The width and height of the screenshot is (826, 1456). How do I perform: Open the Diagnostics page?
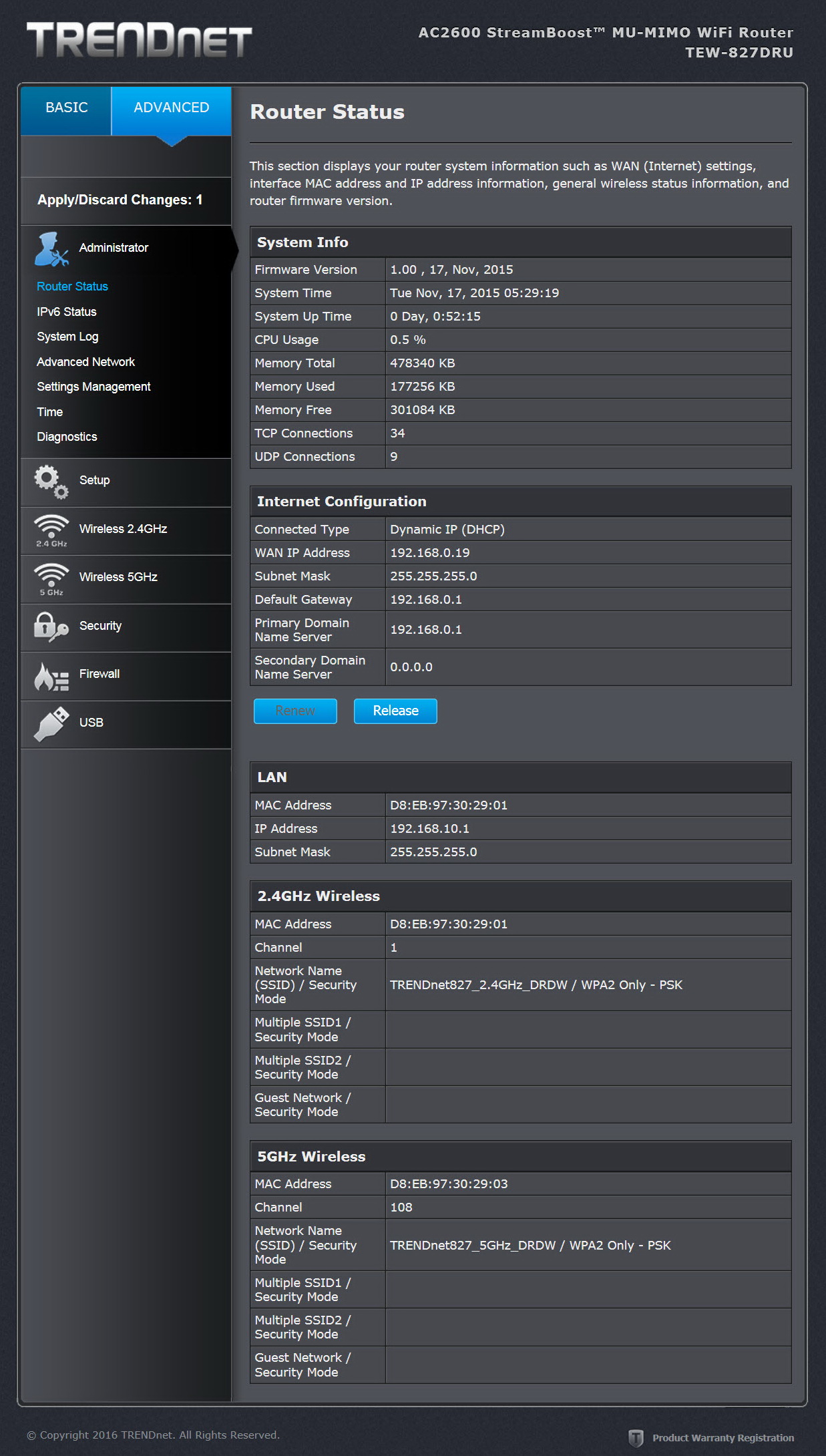(x=67, y=437)
